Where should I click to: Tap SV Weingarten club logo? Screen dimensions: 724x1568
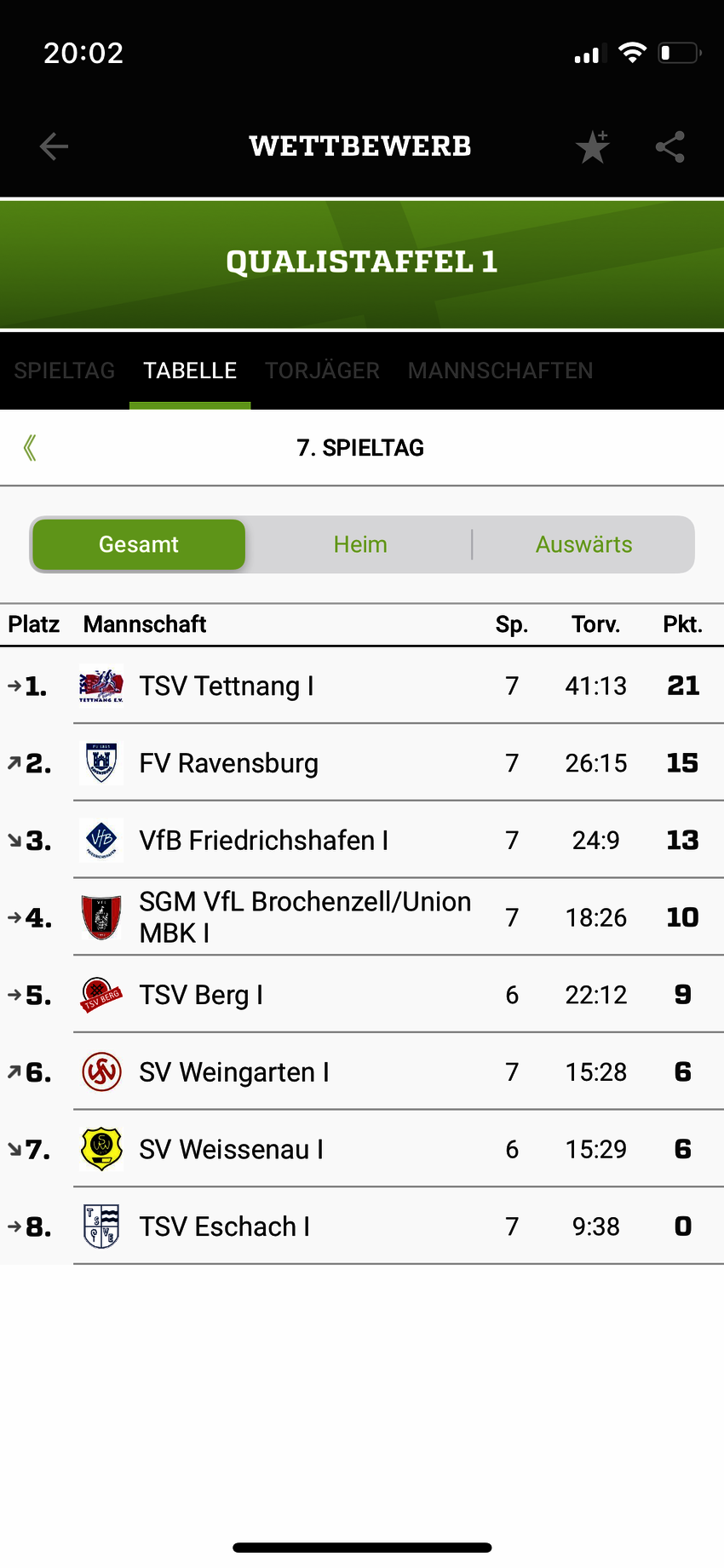tap(101, 1072)
